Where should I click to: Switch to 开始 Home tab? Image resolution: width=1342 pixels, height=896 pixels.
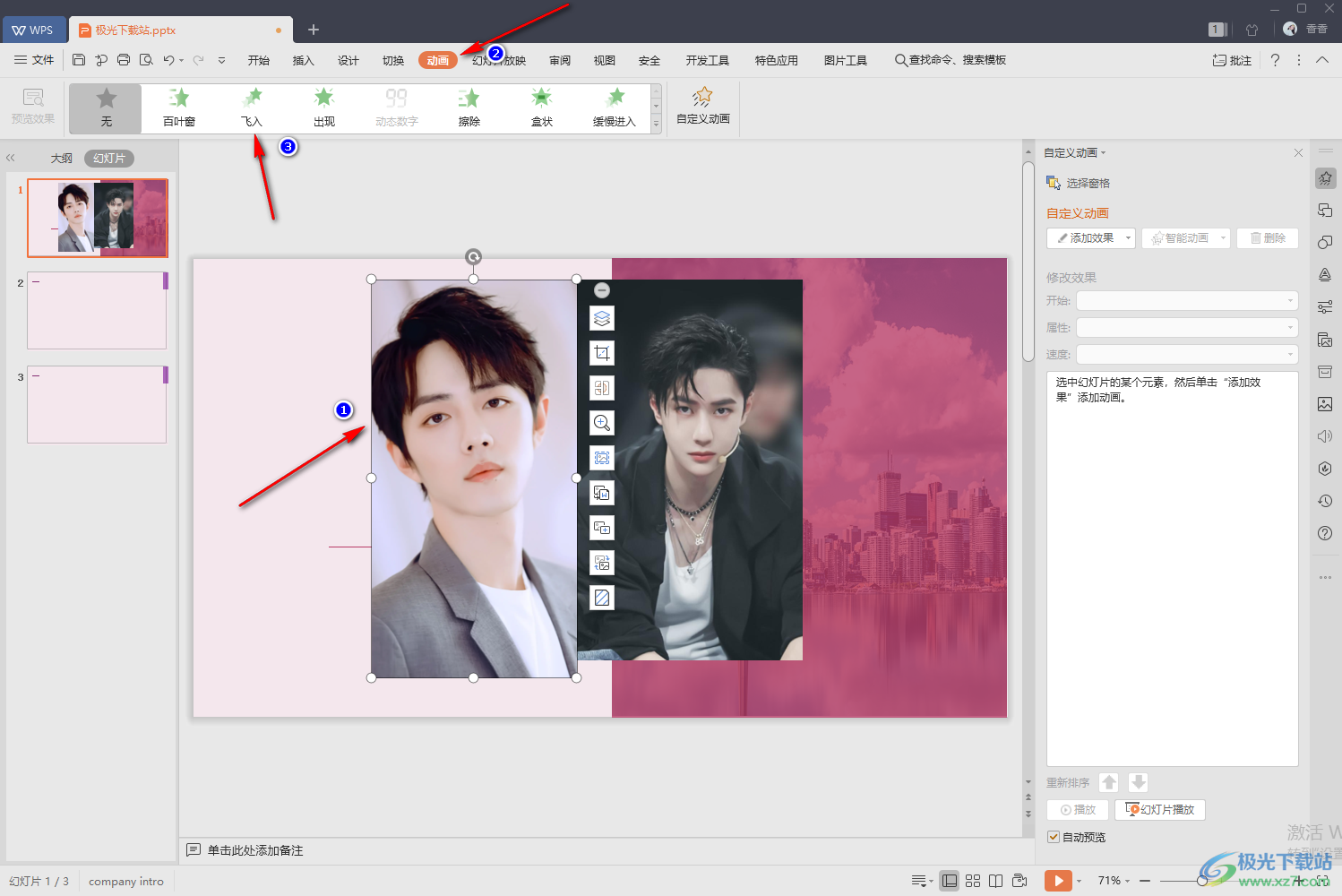click(259, 60)
